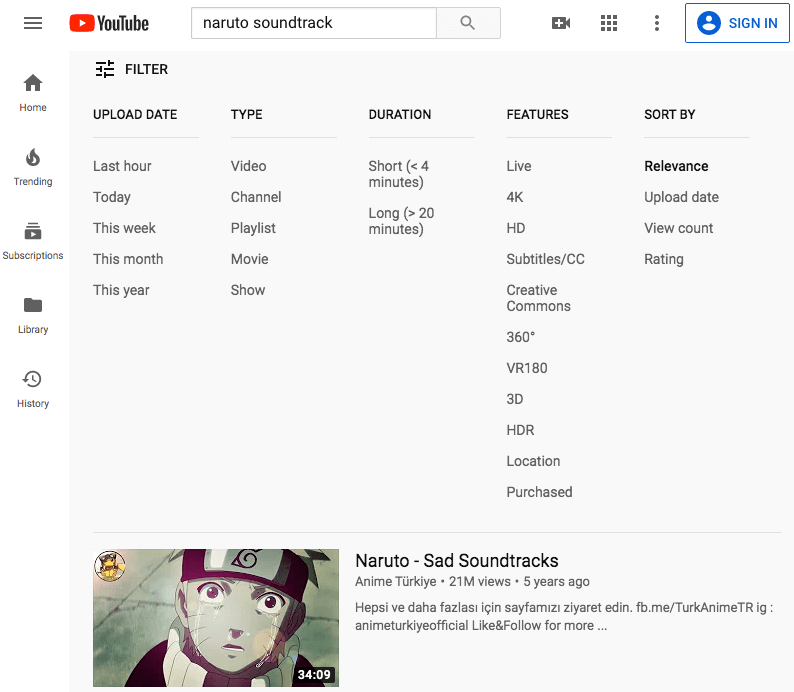Sort results by View count
The image size is (794, 692).
pyautogui.click(x=678, y=228)
